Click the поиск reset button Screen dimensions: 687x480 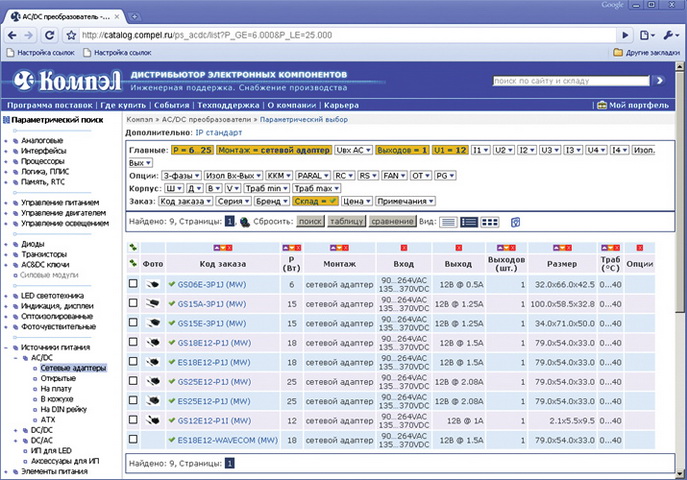[310, 222]
